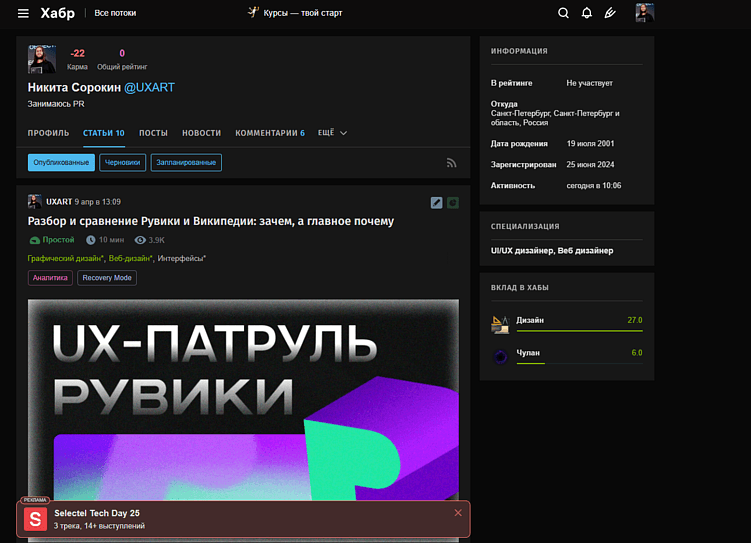Click the write-article pen icon in header
751x543 pixels.
[610, 13]
